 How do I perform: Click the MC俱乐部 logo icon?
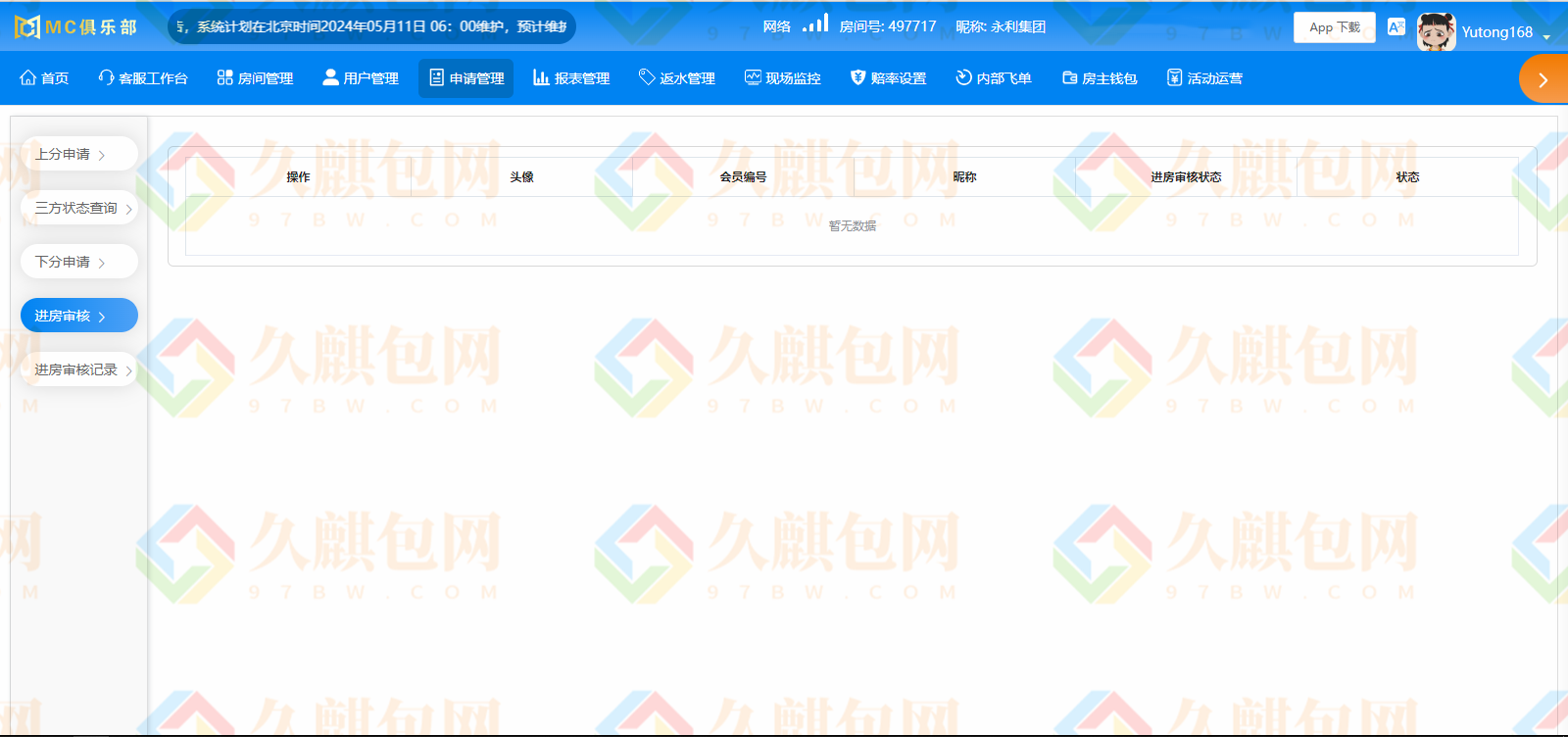pyautogui.click(x=27, y=26)
